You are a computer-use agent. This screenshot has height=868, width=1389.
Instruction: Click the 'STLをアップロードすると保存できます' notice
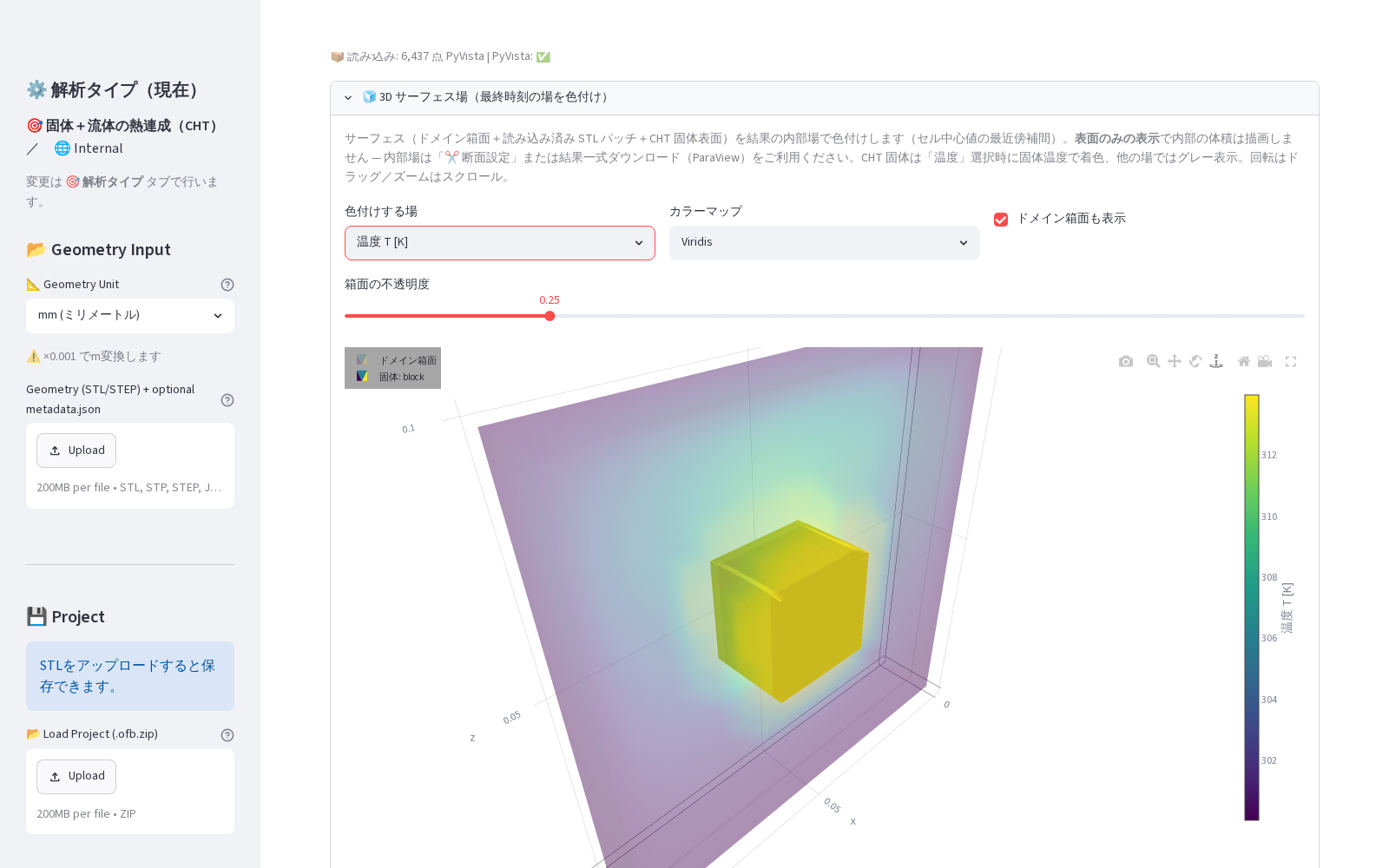pos(130,676)
